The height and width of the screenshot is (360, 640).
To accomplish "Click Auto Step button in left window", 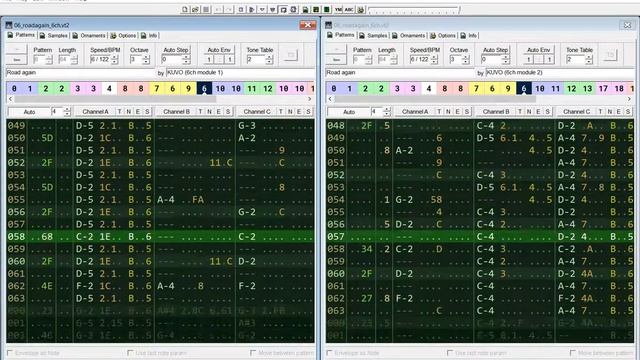I will tap(176, 50).
